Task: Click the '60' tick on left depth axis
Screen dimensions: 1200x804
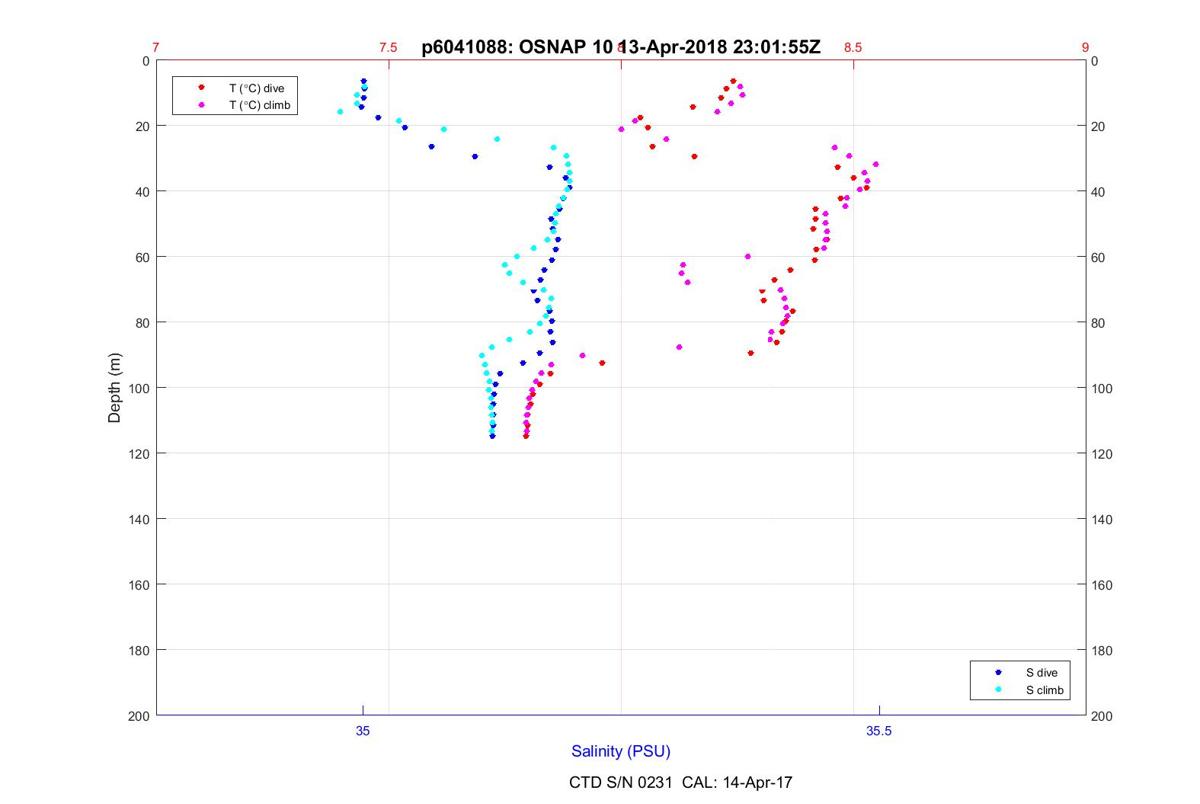Action: point(143,257)
